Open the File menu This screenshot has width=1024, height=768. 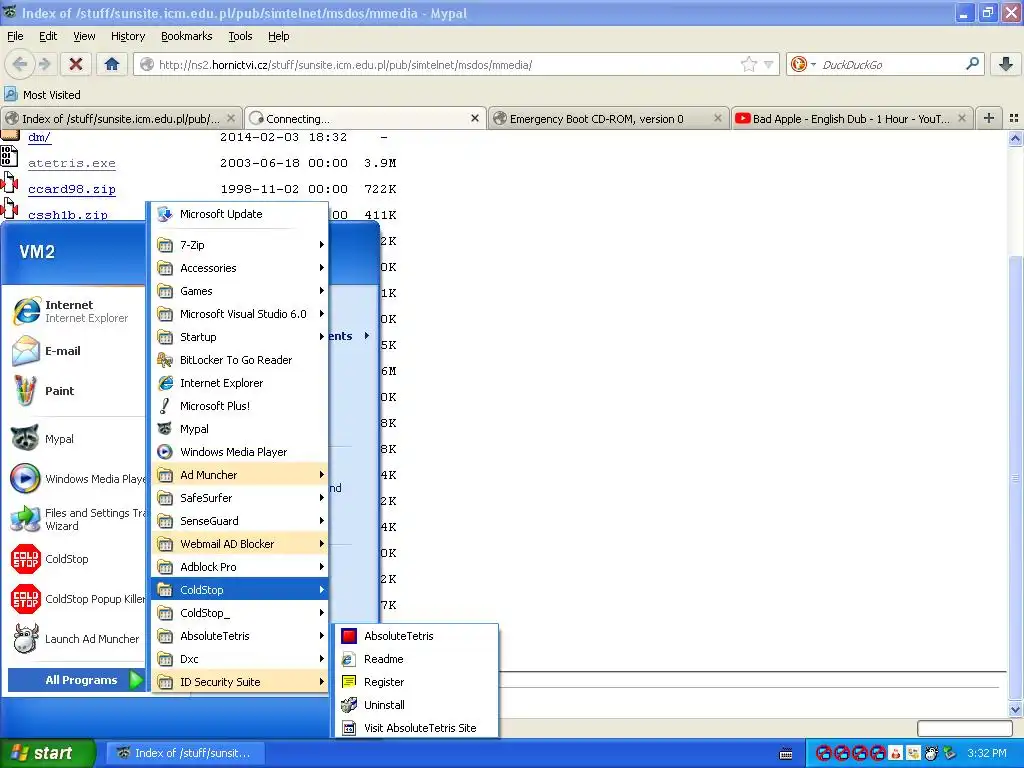pyautogui.click(x=15, y=36)
